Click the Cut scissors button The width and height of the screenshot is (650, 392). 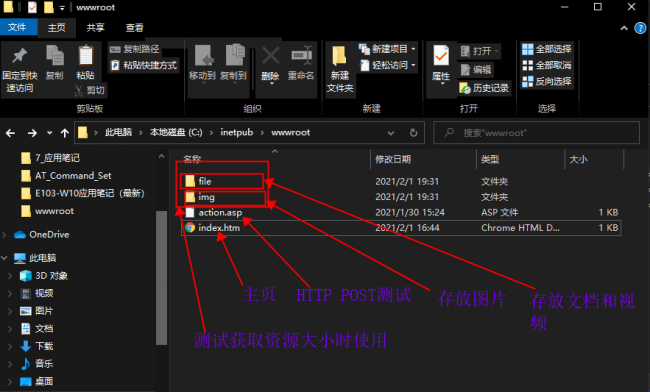point(90,90)
